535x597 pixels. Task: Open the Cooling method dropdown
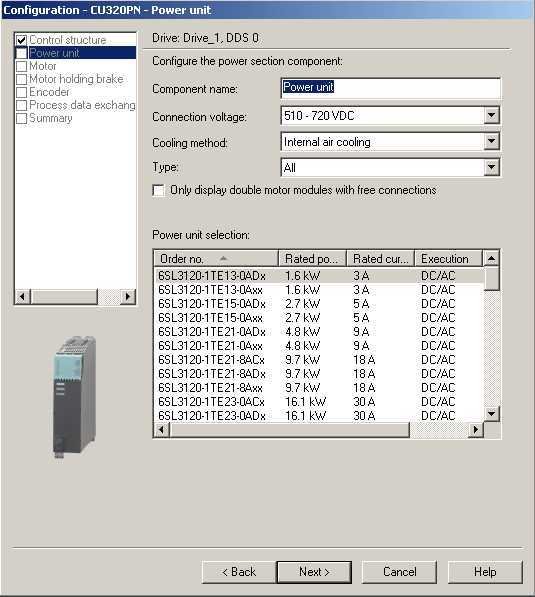coord(491,142)
